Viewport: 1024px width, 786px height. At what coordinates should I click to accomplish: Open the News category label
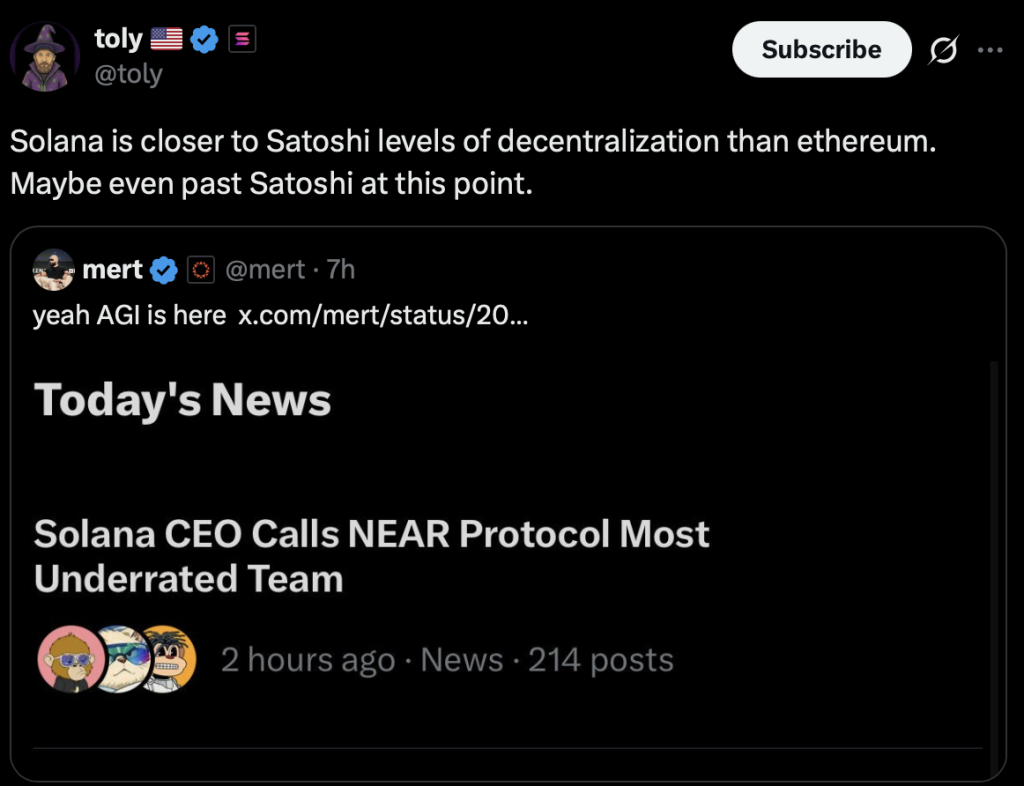click(x=461, y=659)
